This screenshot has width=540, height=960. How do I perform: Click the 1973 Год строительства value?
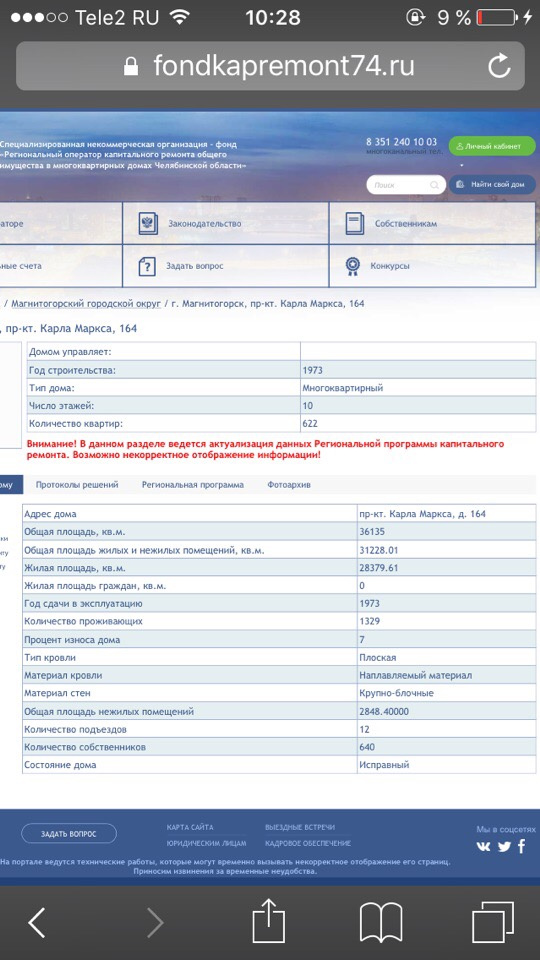312,370
